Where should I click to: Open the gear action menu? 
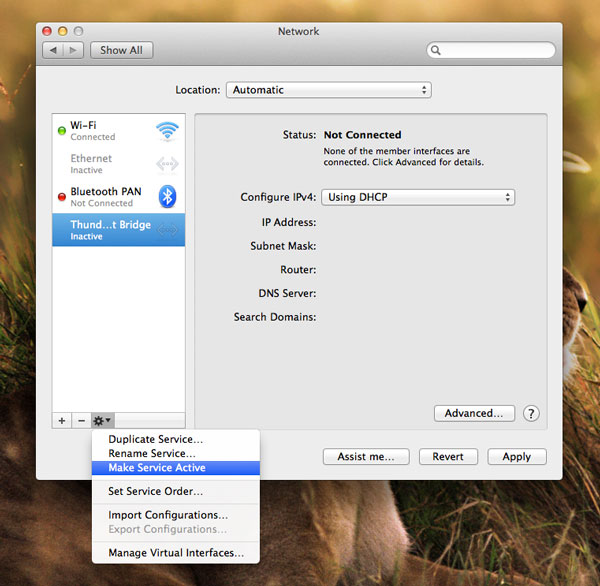pyautogui.click(x=102, y=421)
